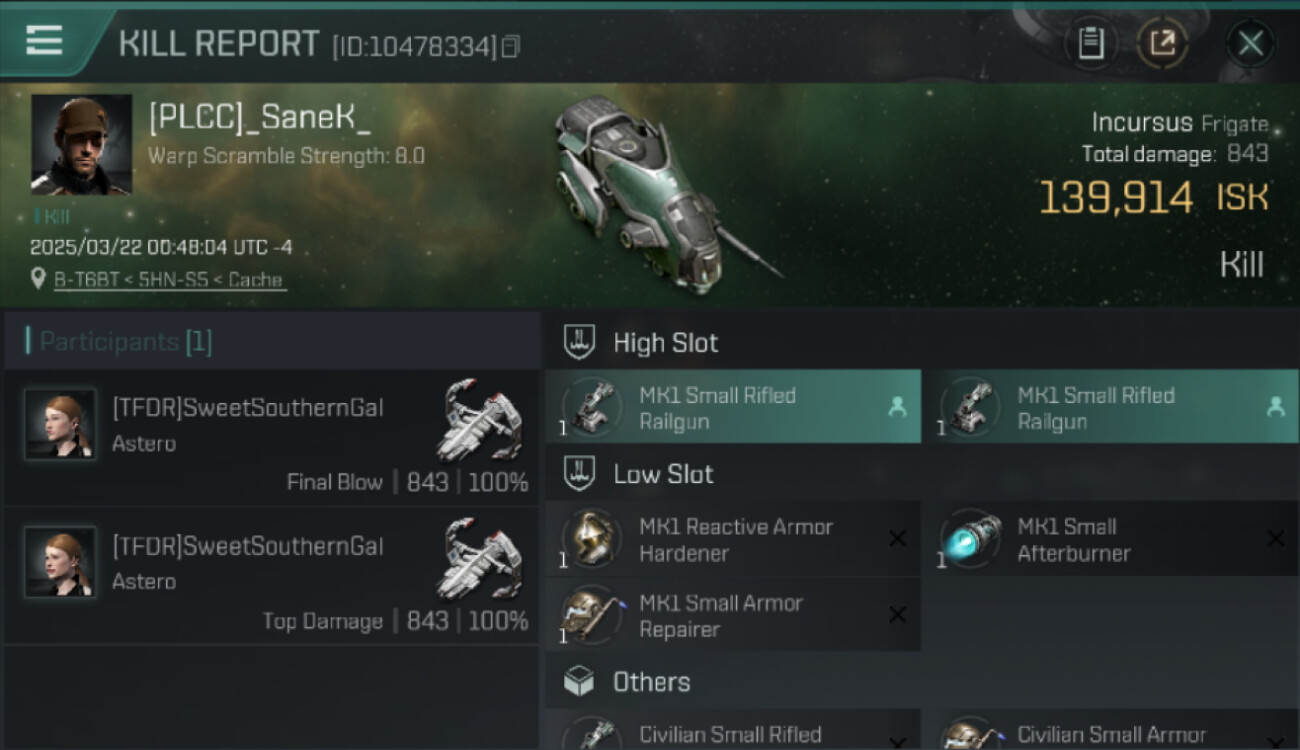Screen dimensions: 1300x750
Task: View _SaneK_ pilot portrait
Action: (x=81, y=144)
